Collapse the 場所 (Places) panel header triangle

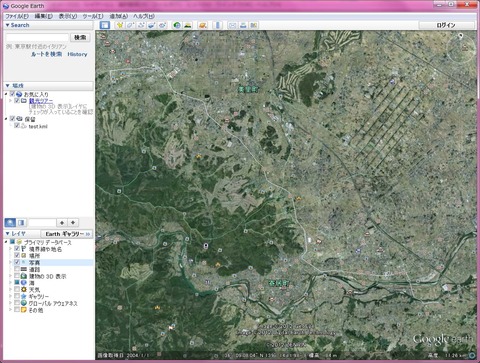[x=7, y=86]
